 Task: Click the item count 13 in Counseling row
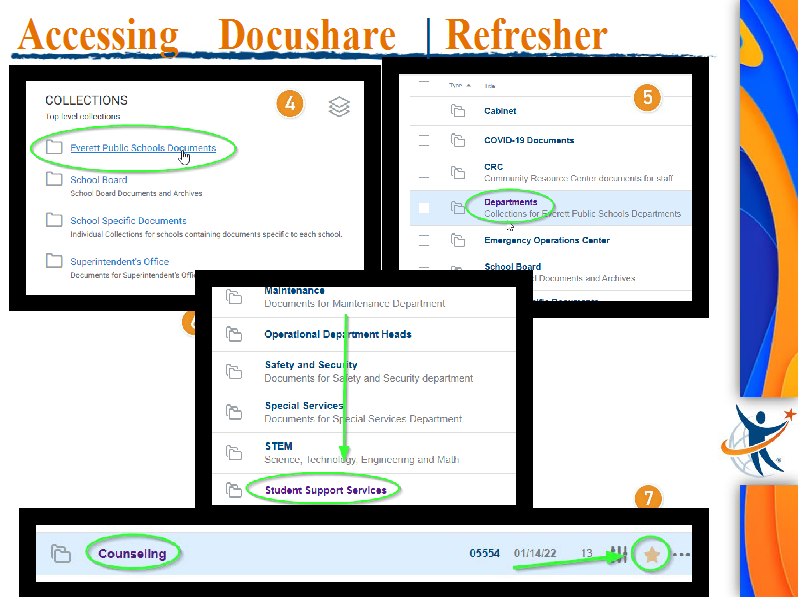point(587,554)
